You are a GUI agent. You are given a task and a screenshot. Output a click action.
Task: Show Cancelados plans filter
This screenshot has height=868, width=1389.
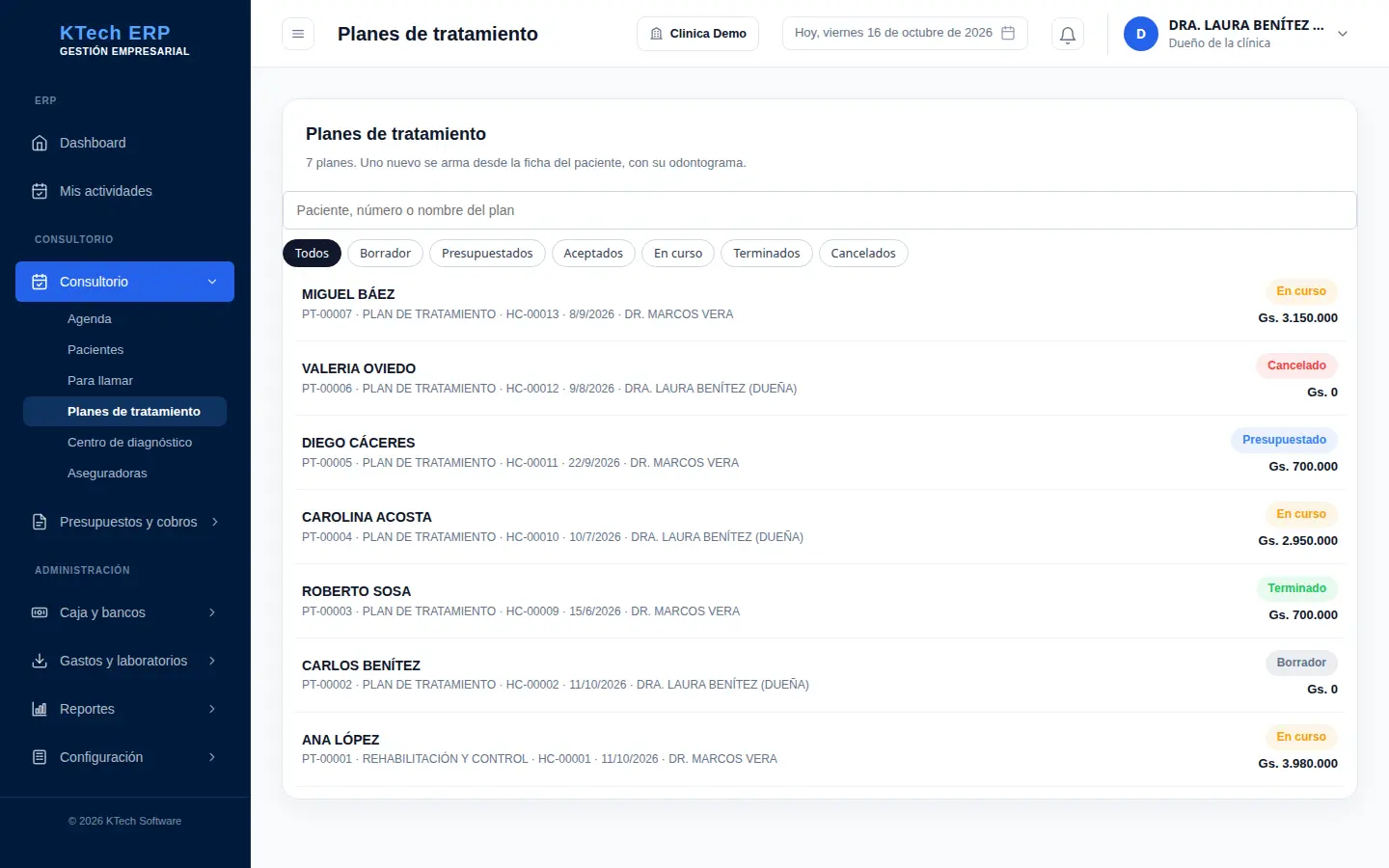[863, 253]
